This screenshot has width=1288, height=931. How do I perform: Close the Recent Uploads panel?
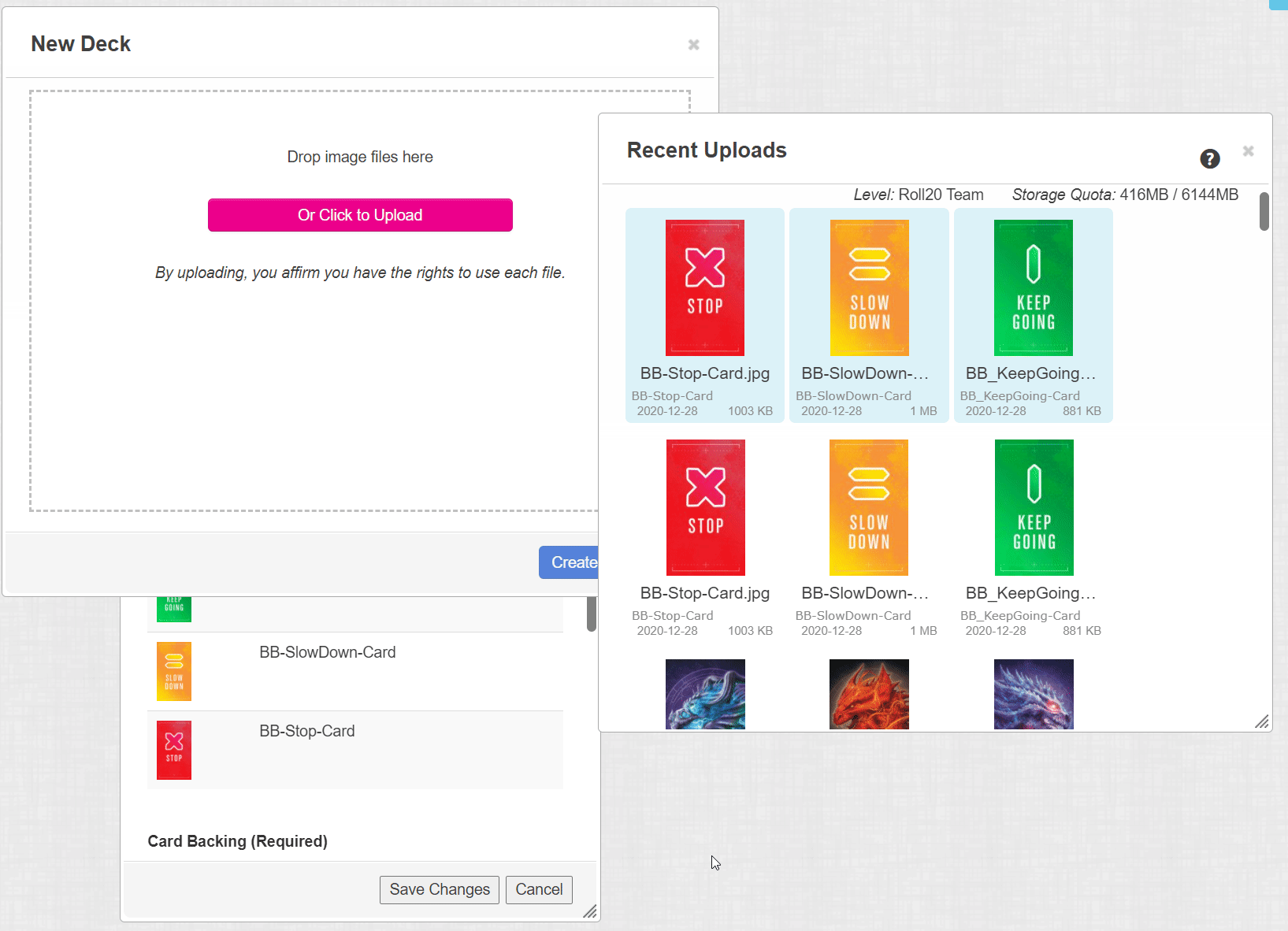[x=1248, y=150]
